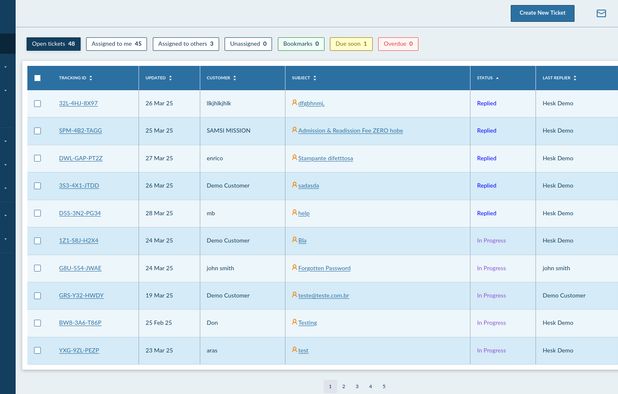Sort by Last Replier arrows
This screenshot has width=618, height=394.
pyautogui.click(x=575, y=78)
